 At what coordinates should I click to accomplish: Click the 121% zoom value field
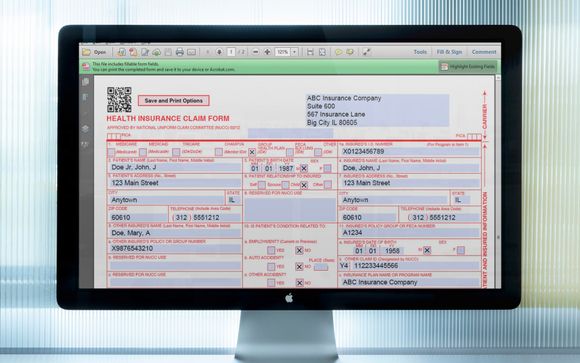pyautogui.click(x=283, y=52)
